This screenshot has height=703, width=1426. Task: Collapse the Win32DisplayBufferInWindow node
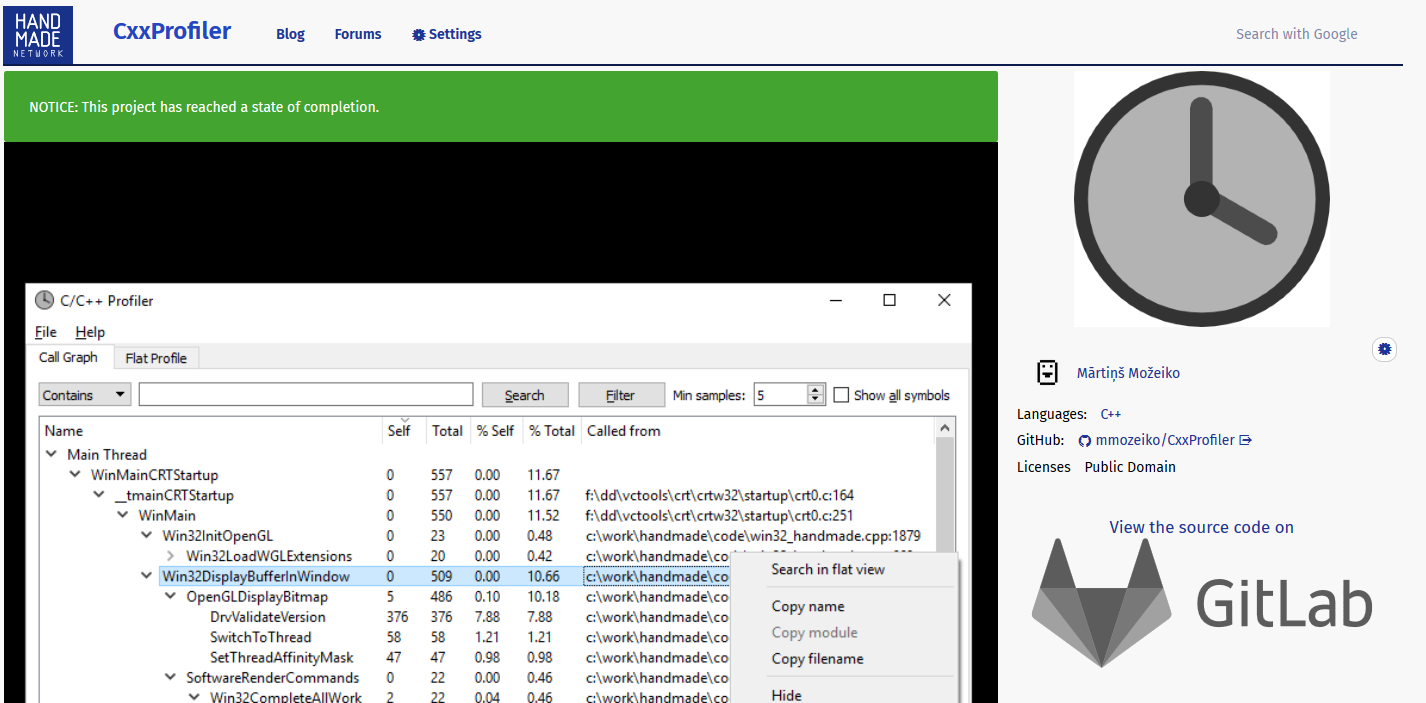pyautogui.click(x=147, y=576)
